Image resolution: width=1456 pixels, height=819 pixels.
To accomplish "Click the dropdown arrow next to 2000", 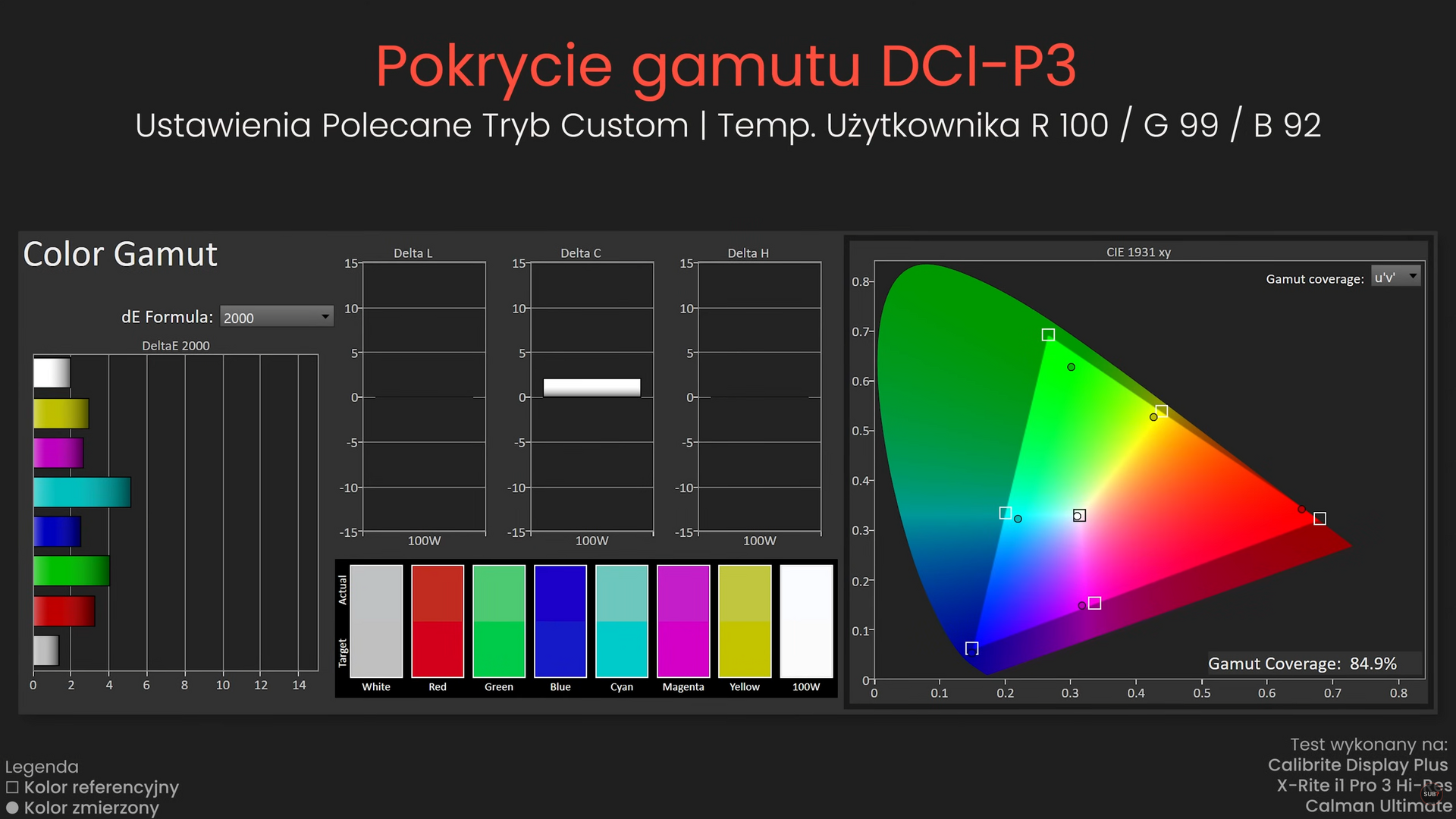I will point(325,316).
